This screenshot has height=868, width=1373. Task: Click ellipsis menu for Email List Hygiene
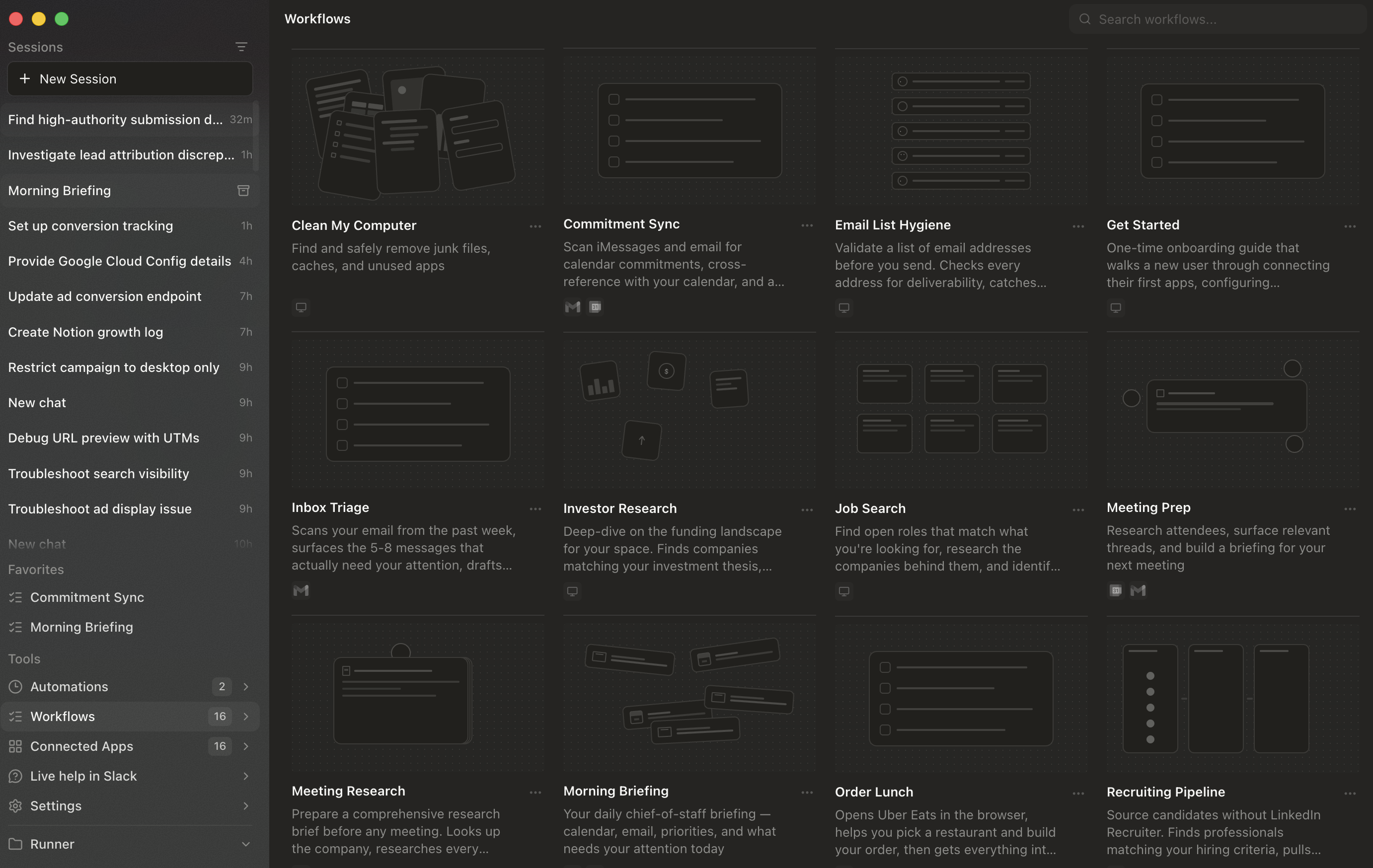pyautogui.click(x=1078, y=226)
